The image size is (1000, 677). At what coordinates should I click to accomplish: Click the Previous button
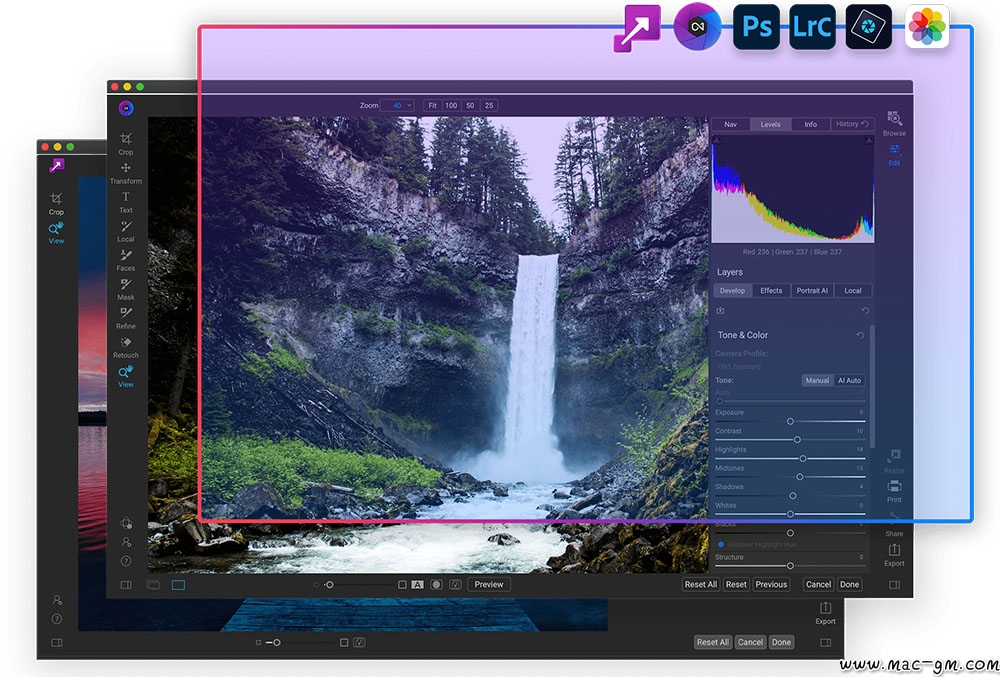771,585
